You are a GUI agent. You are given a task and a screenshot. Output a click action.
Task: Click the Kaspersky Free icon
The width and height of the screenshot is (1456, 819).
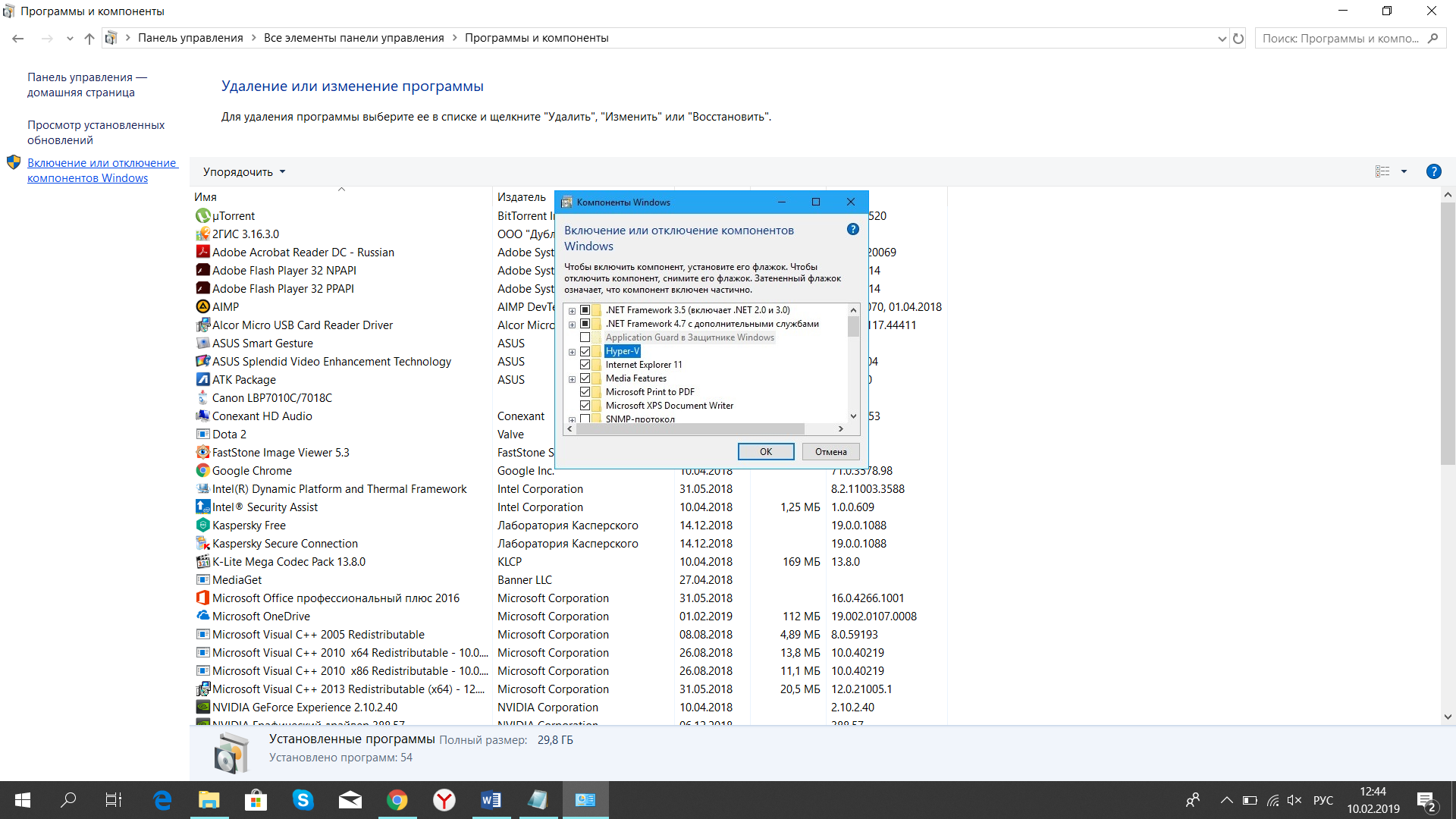(202, 526)
